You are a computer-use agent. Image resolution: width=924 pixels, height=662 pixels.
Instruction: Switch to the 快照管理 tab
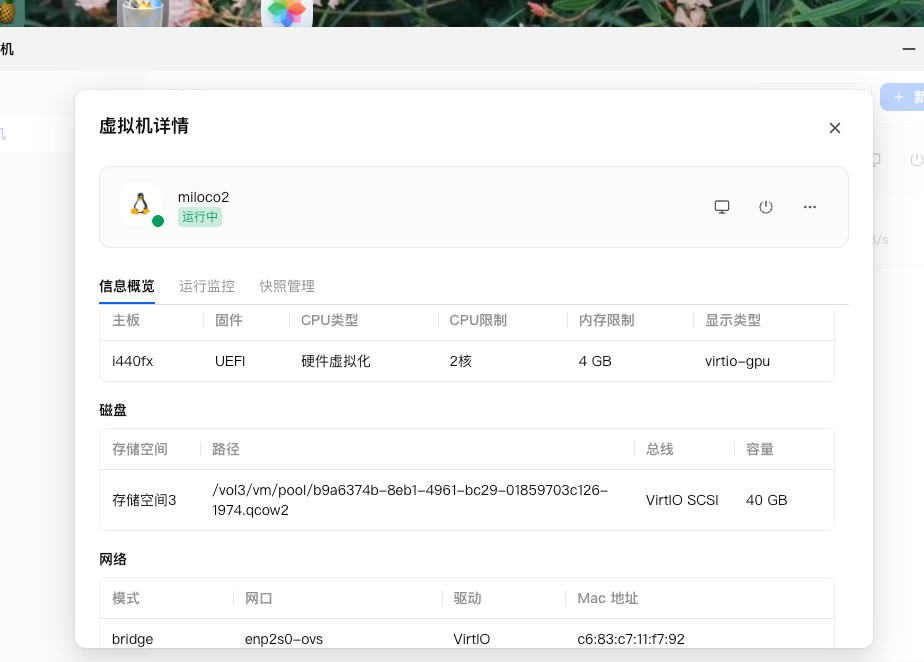(x=287, y=286)
